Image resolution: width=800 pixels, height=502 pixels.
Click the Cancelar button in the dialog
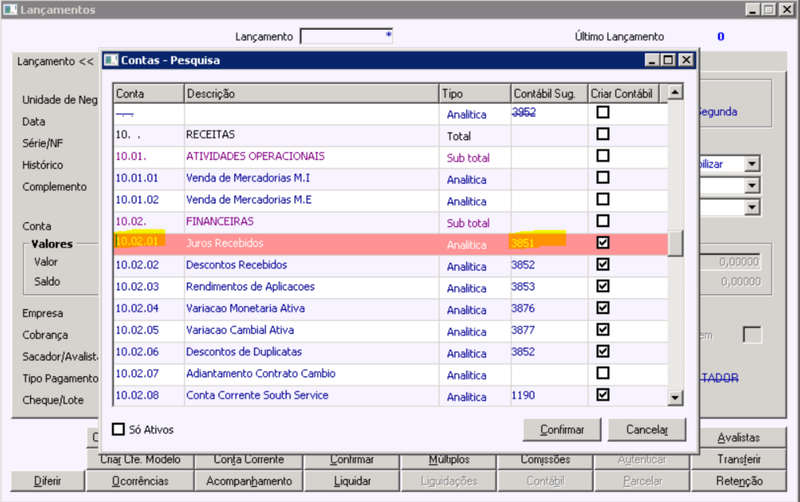pos(647,430)
